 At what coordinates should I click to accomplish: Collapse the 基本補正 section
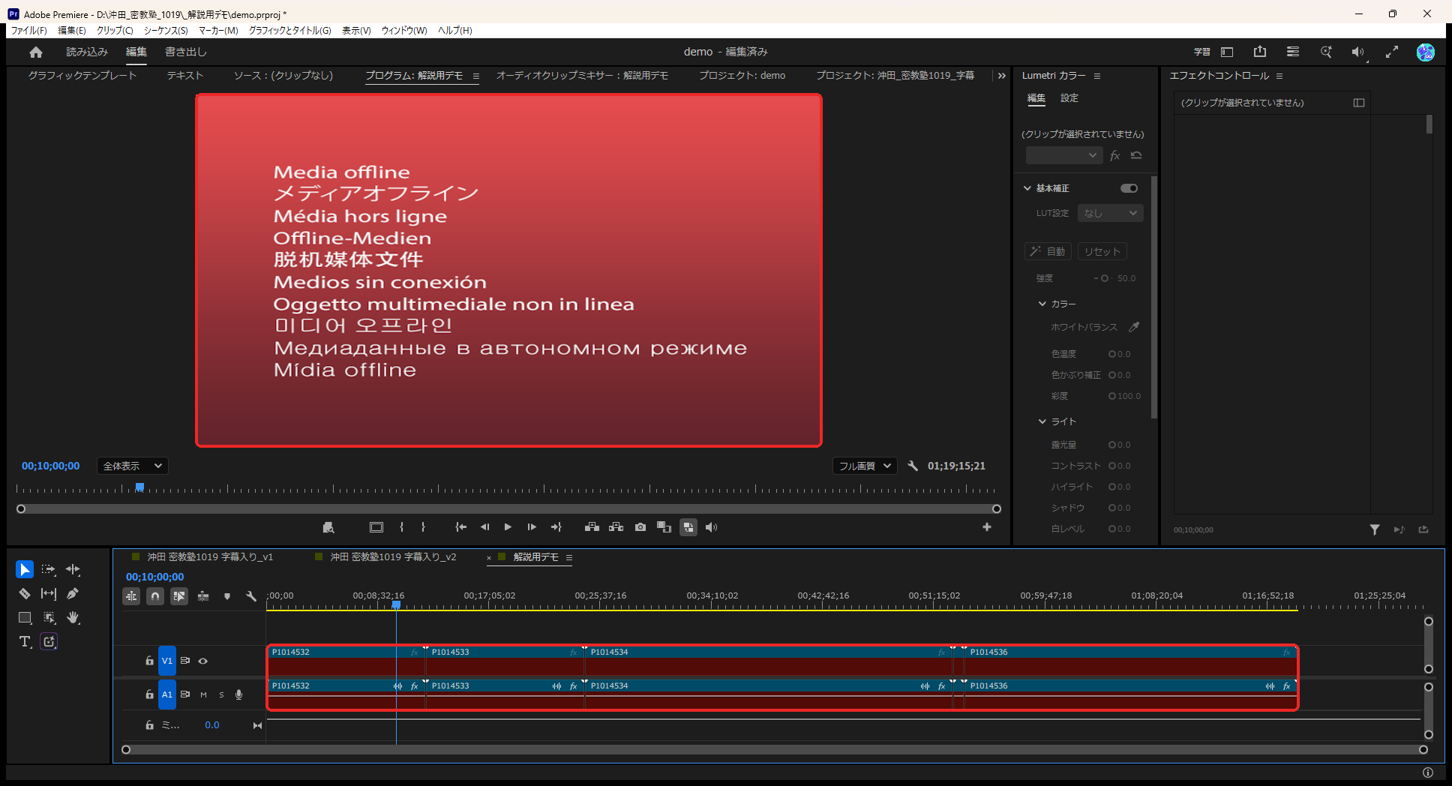click(x=1027, y=188)
